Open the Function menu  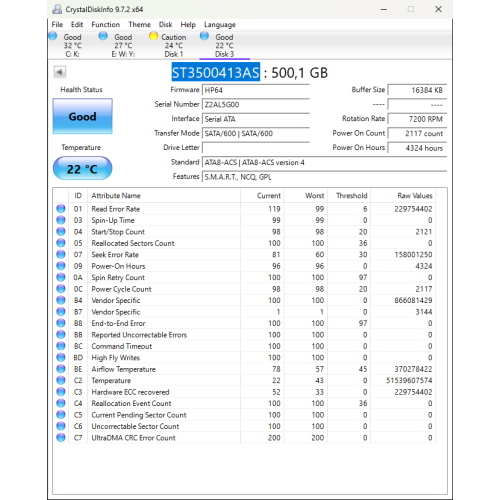(106, 24)
